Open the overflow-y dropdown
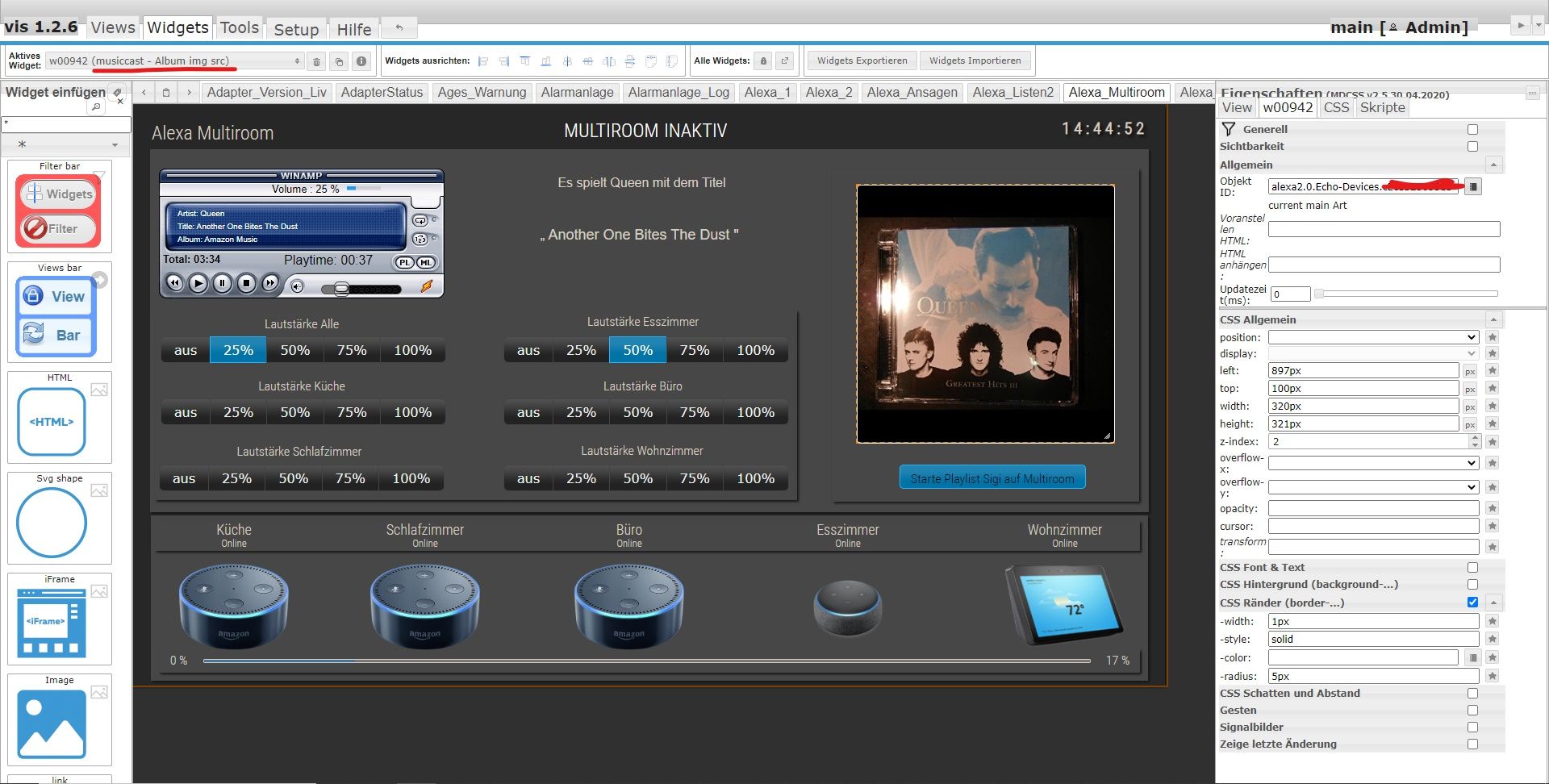 [x=1373, y=487]
